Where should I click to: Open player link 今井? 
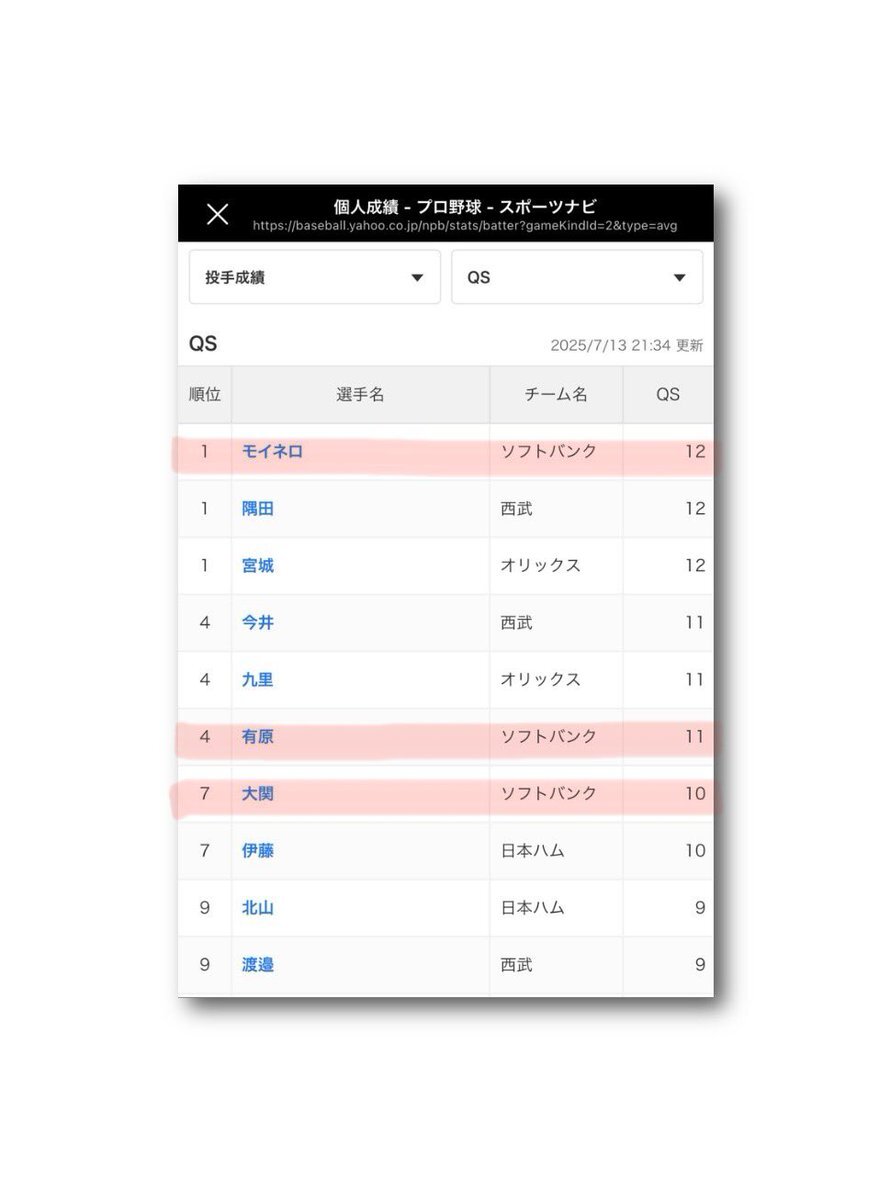258,622
